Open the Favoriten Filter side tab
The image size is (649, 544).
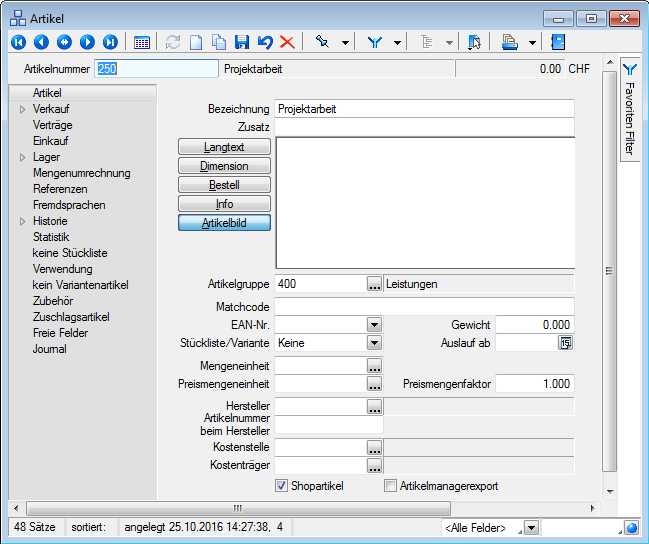(630, 110)
